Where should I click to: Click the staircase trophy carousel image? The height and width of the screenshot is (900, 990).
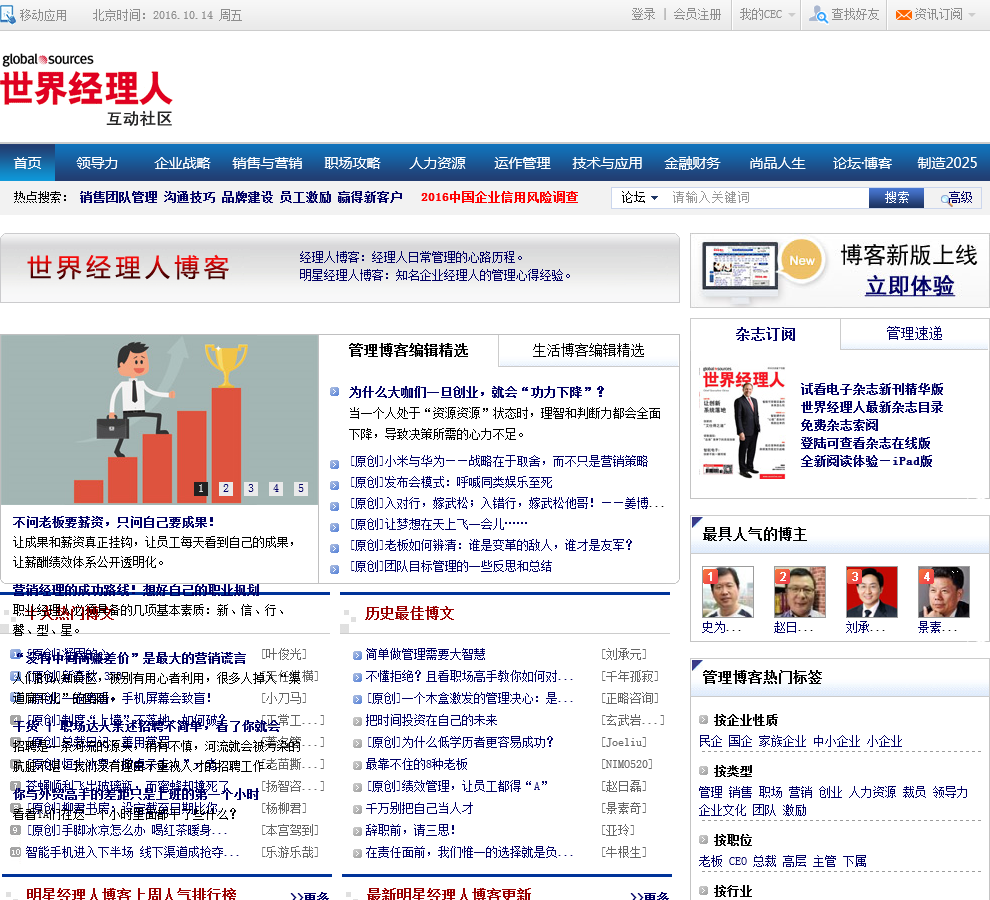click(x=159, y=419)
